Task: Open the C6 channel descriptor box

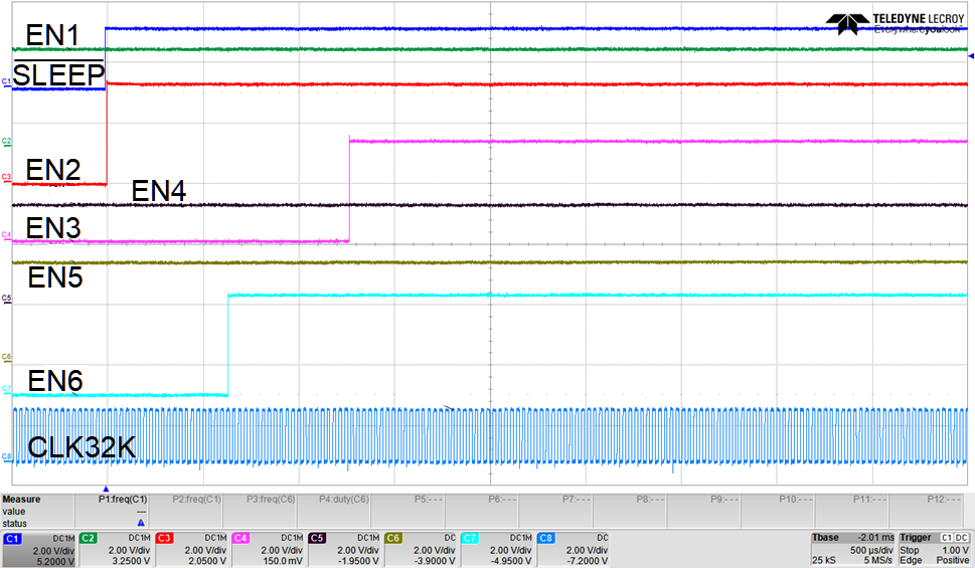Action: (419, 549)
